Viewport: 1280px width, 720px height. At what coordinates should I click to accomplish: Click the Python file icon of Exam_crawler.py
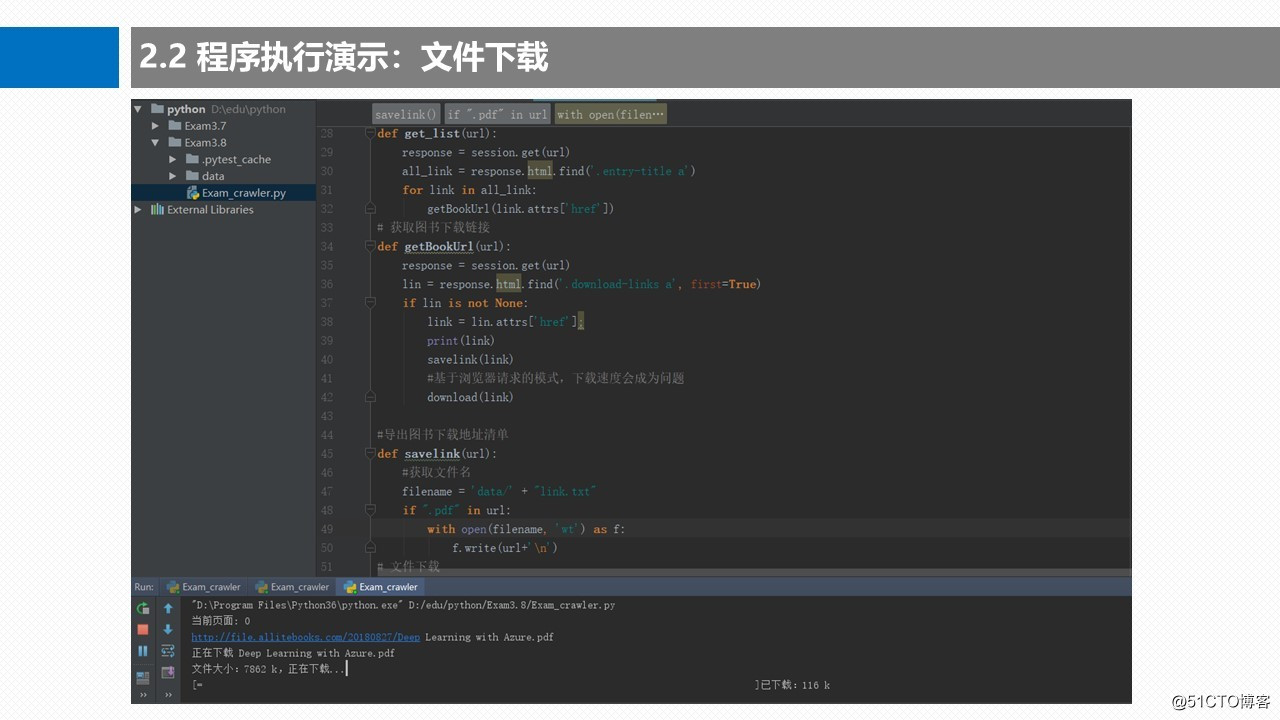[x=193, y=193]
